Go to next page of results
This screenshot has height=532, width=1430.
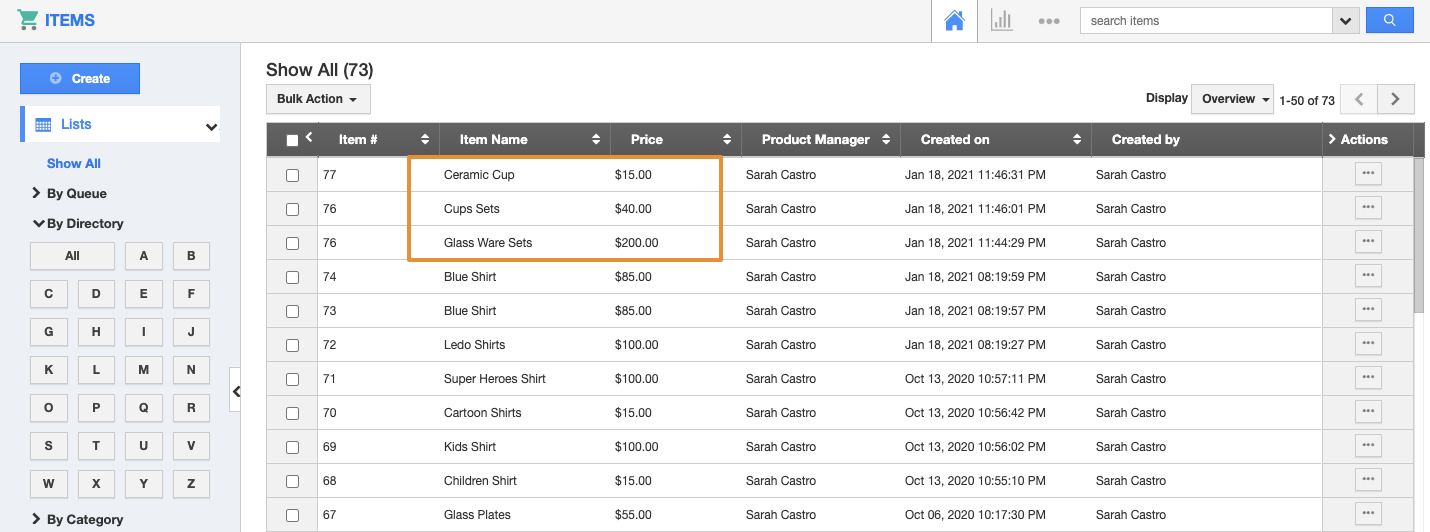pyautogui.click(x=1395, y=99)
